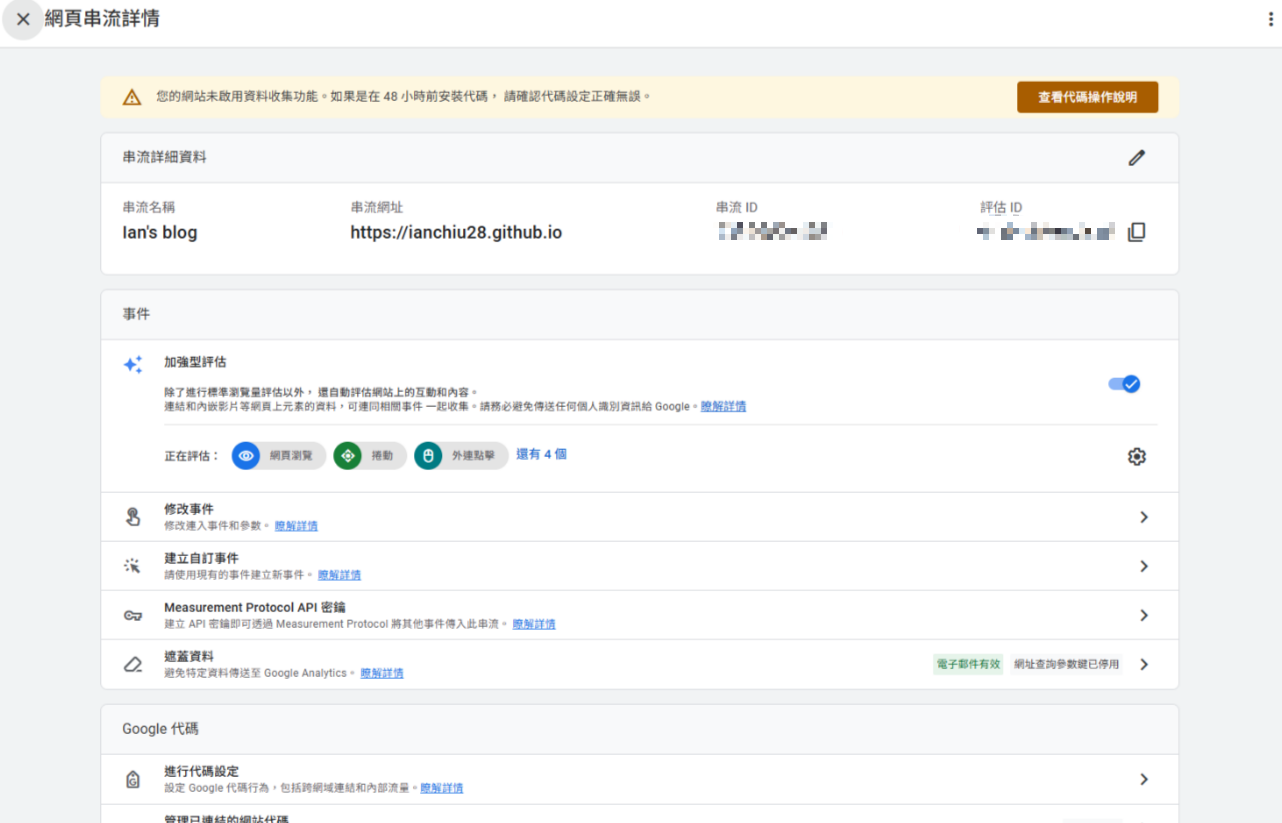Viewport: 1282px width, 823px height.
Task: Edit stream details with the pencil icon
Action: pos(1136,158)
